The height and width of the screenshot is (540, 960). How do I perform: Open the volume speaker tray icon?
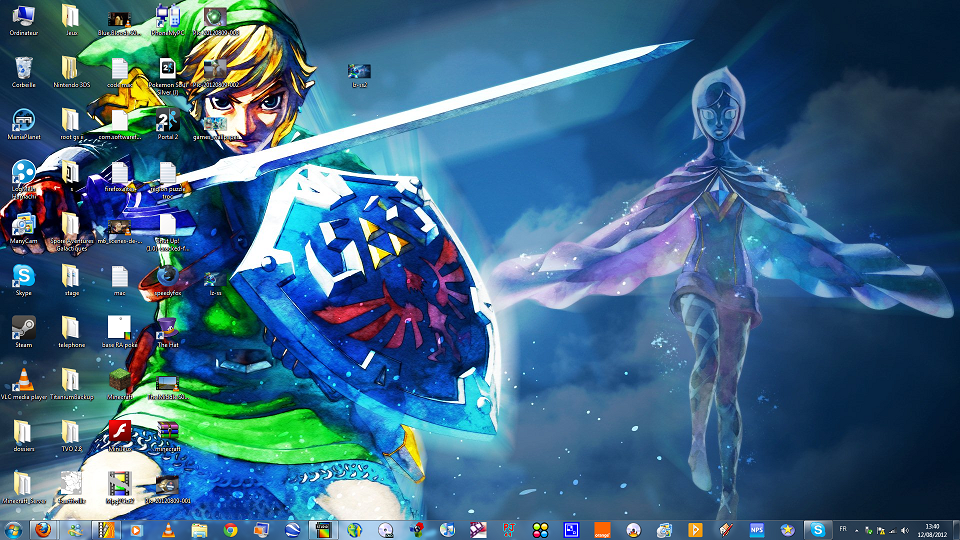pyautogui.click(x=904, y=530)
